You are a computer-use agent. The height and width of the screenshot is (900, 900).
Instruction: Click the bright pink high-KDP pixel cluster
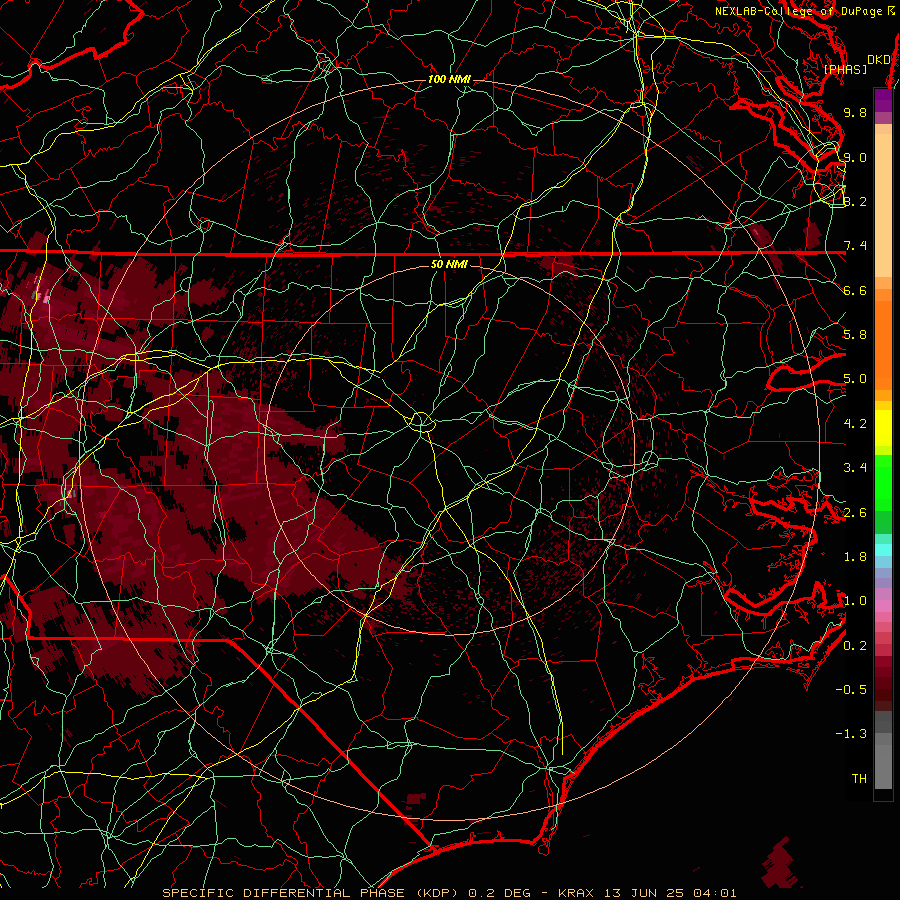41,296
